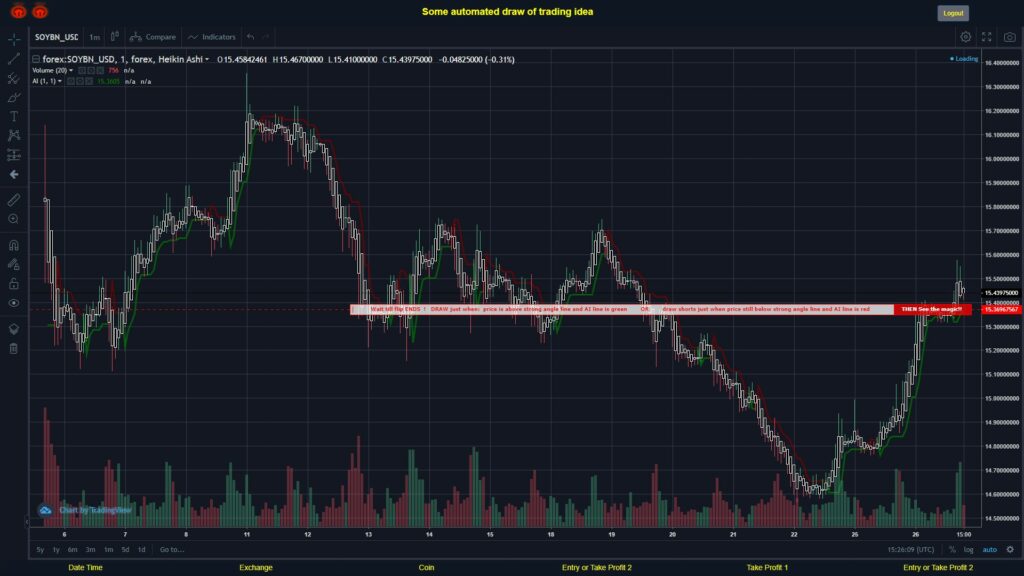Open the 1m interval dropdown
The image size is (1024, 576).
[95, 37]
